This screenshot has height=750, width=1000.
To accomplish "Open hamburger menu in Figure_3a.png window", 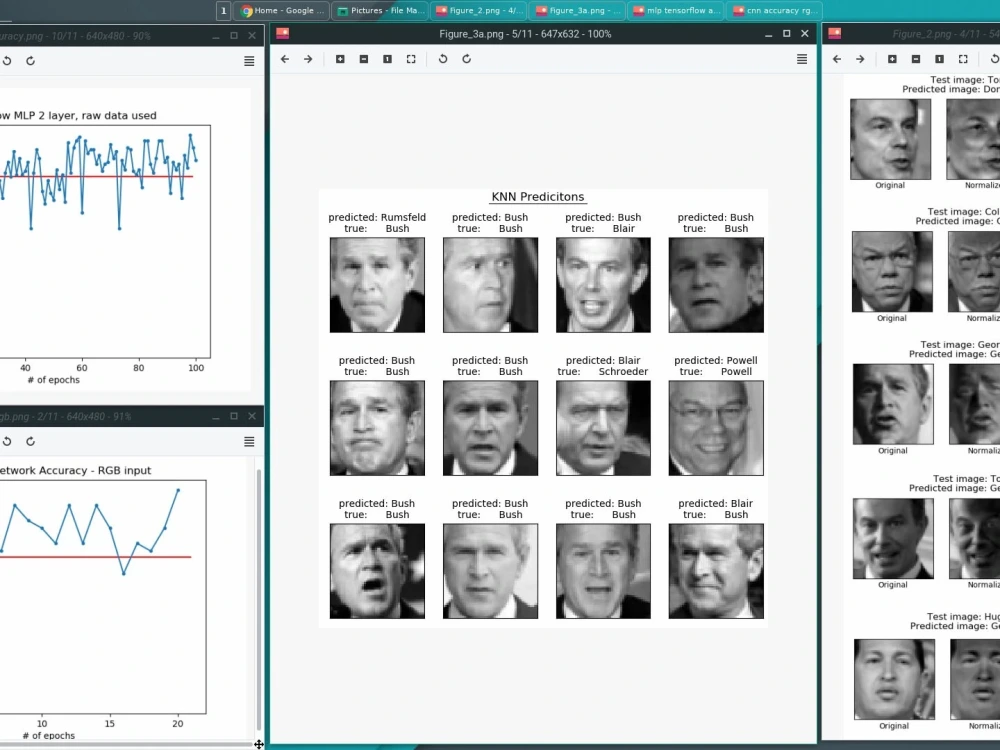I will click(x=802, y=59).
